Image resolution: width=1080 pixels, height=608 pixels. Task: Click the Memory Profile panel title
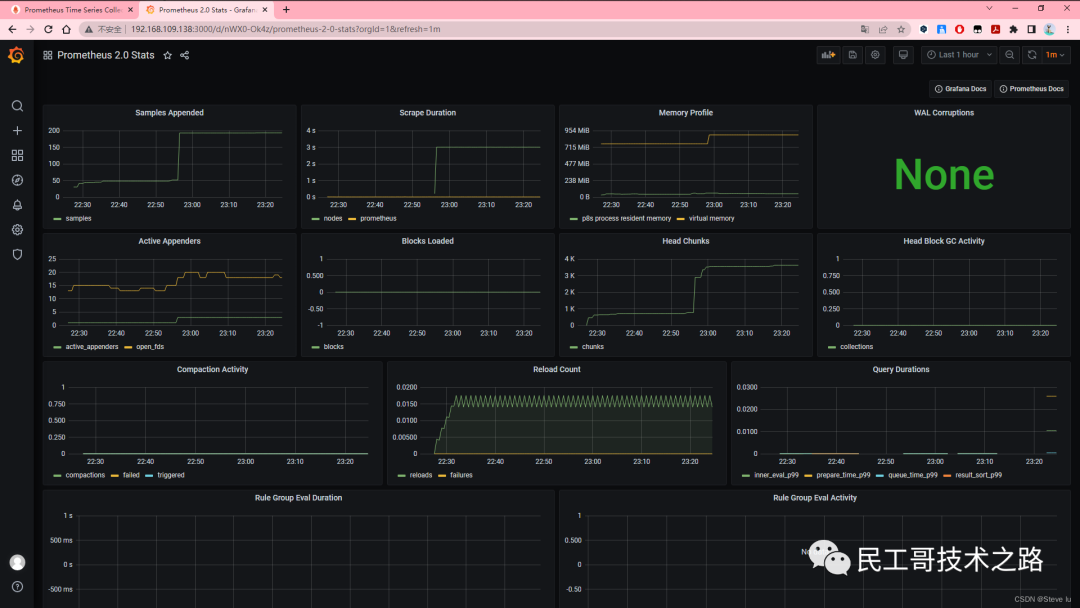(685, 113)
